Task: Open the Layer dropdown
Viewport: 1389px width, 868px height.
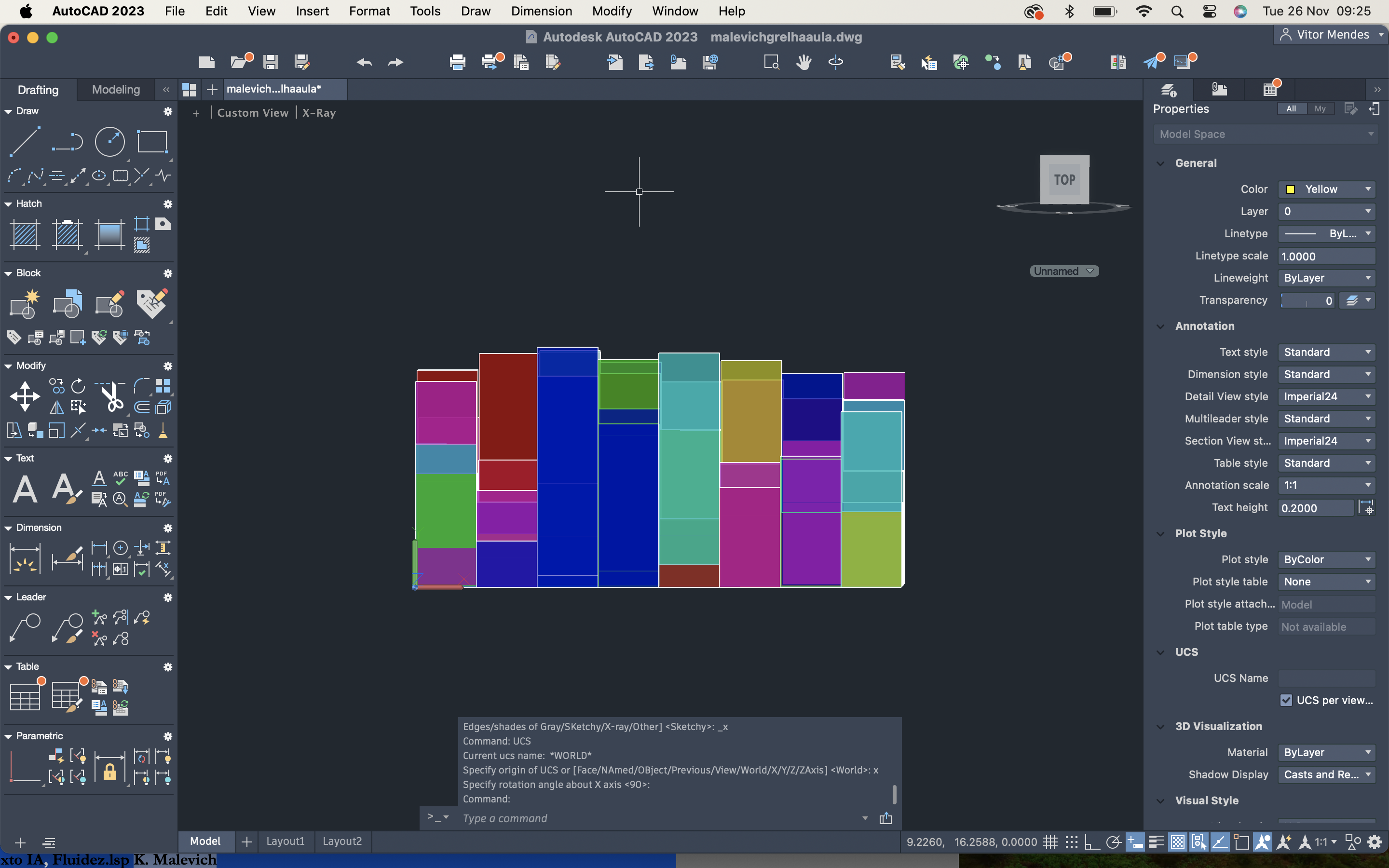Action: 1326,211
